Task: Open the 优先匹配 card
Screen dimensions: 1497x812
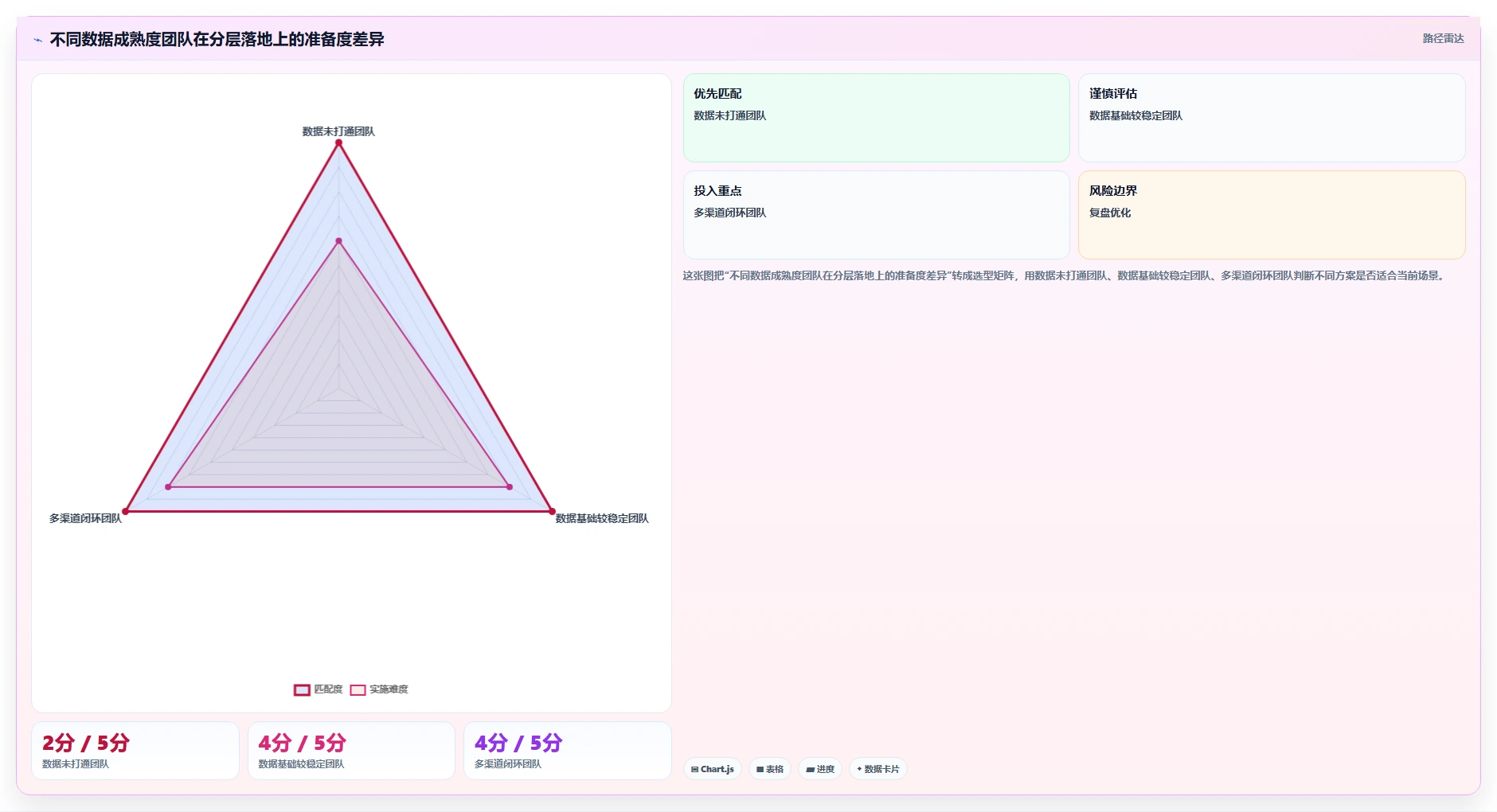Action: point(876,118)
